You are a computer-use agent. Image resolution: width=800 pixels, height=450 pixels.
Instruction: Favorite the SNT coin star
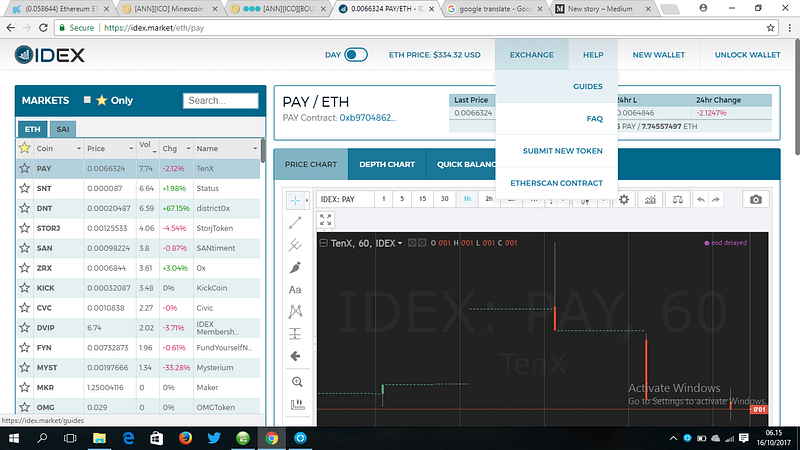(x=24, y=188)
